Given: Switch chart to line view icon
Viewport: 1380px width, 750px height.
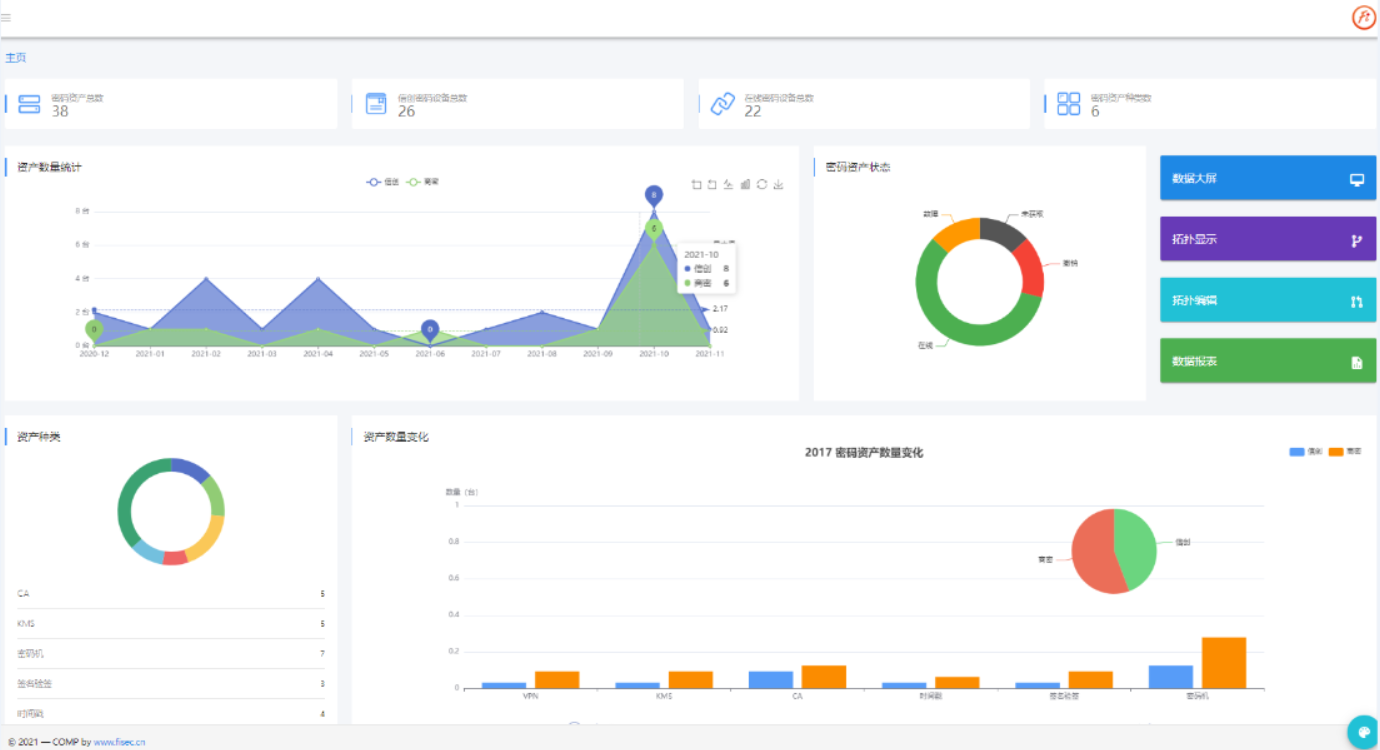Looking at the screenshot, I should click(728, 184).
